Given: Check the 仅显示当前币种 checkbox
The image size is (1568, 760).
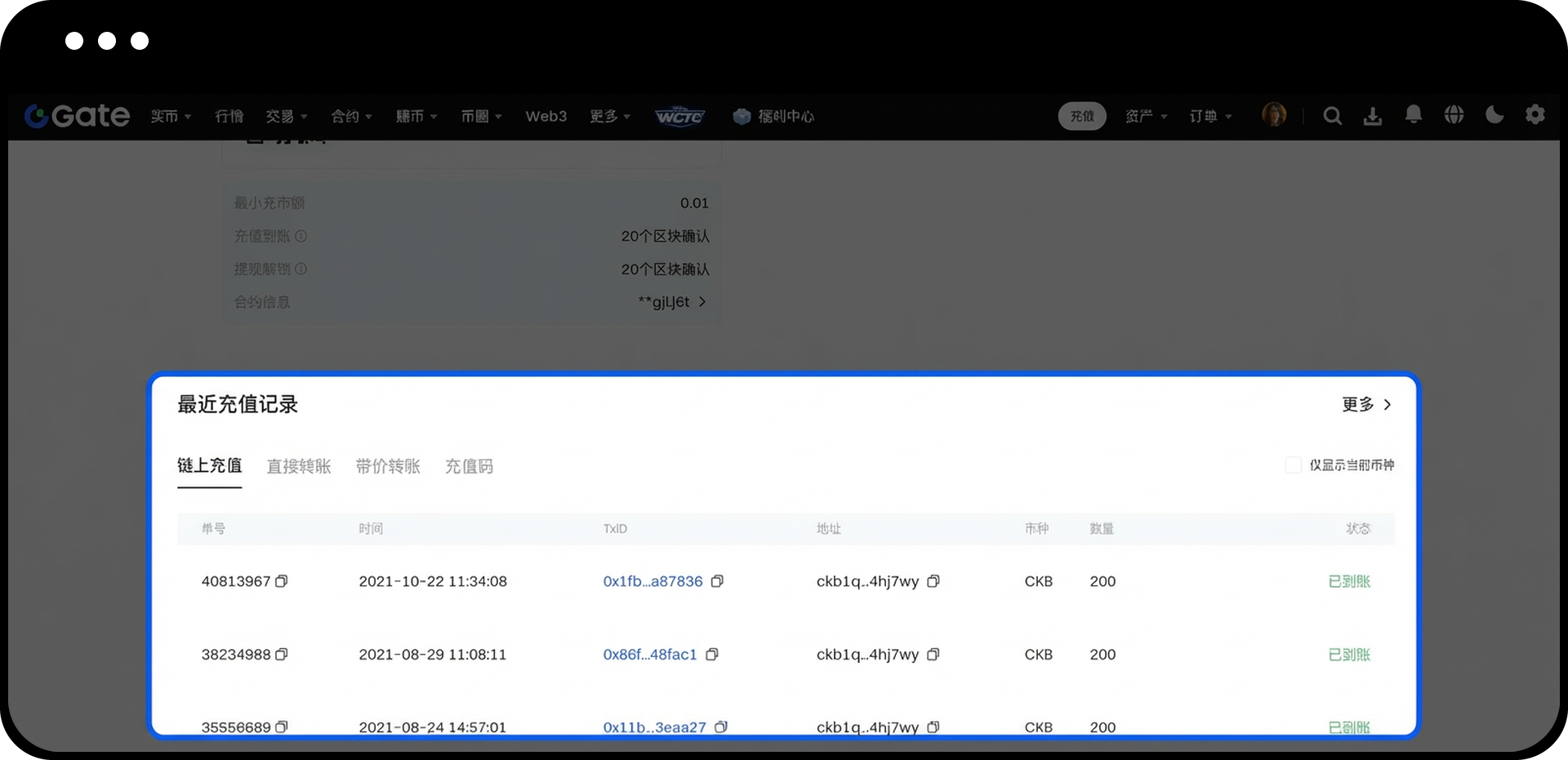Looking at the screenshot, I should tap(1293, 465).
